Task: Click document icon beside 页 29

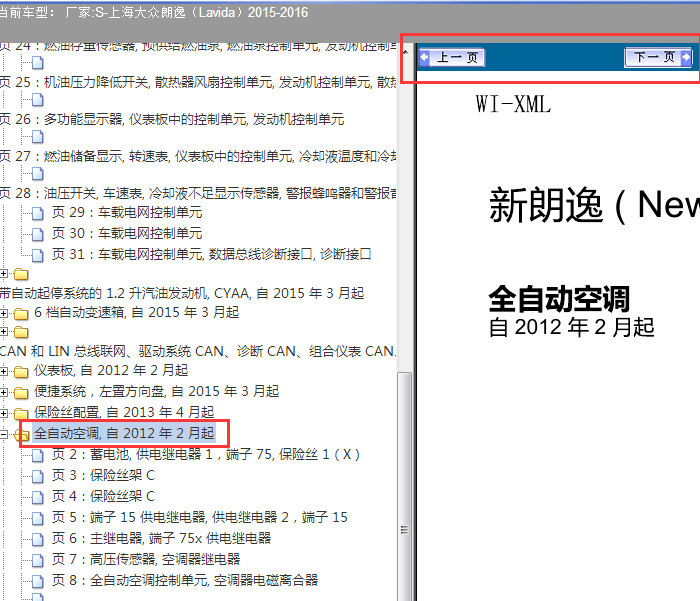Action: pos(38,213)
